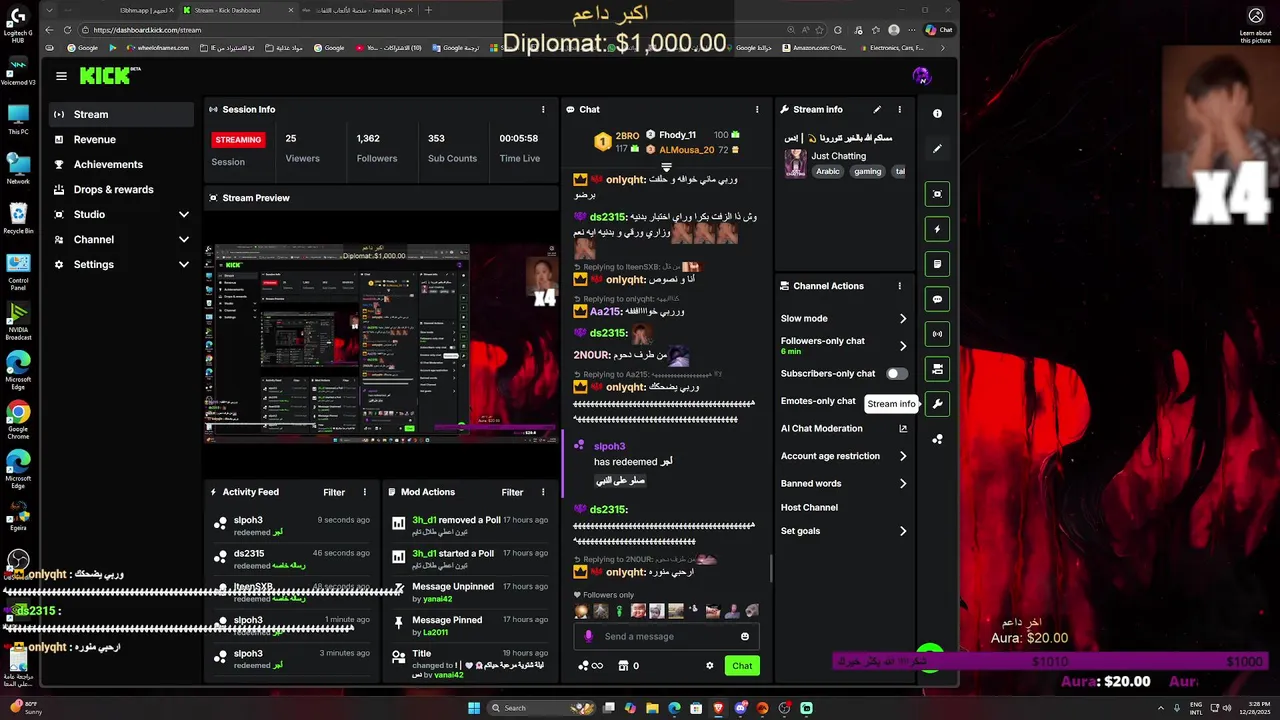Image resolution: width=1280 pixels, height=720 pixels.
Task: Toggle the Stream Preview widget icon
Action: point(937,194)
